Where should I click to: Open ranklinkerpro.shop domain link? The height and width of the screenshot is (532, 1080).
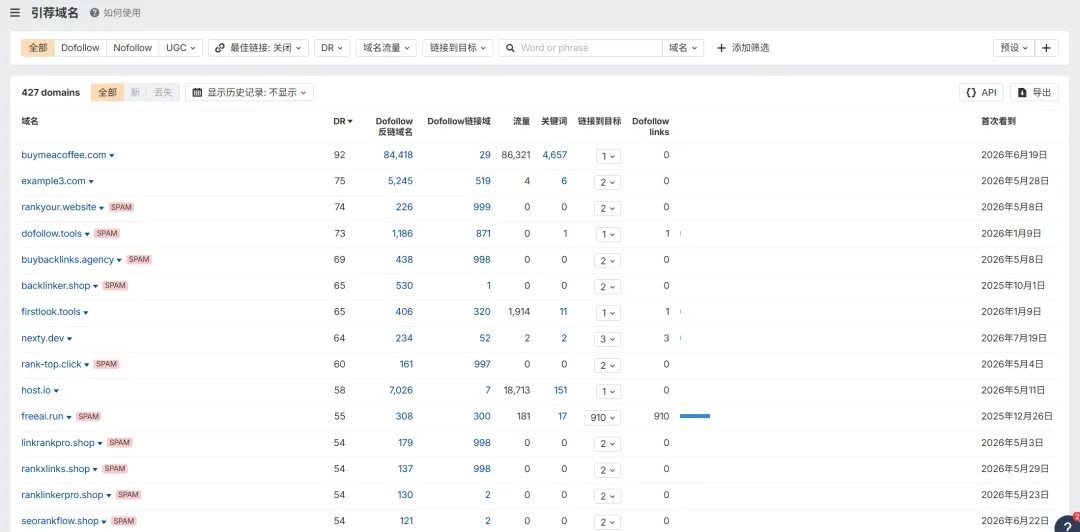62,495
